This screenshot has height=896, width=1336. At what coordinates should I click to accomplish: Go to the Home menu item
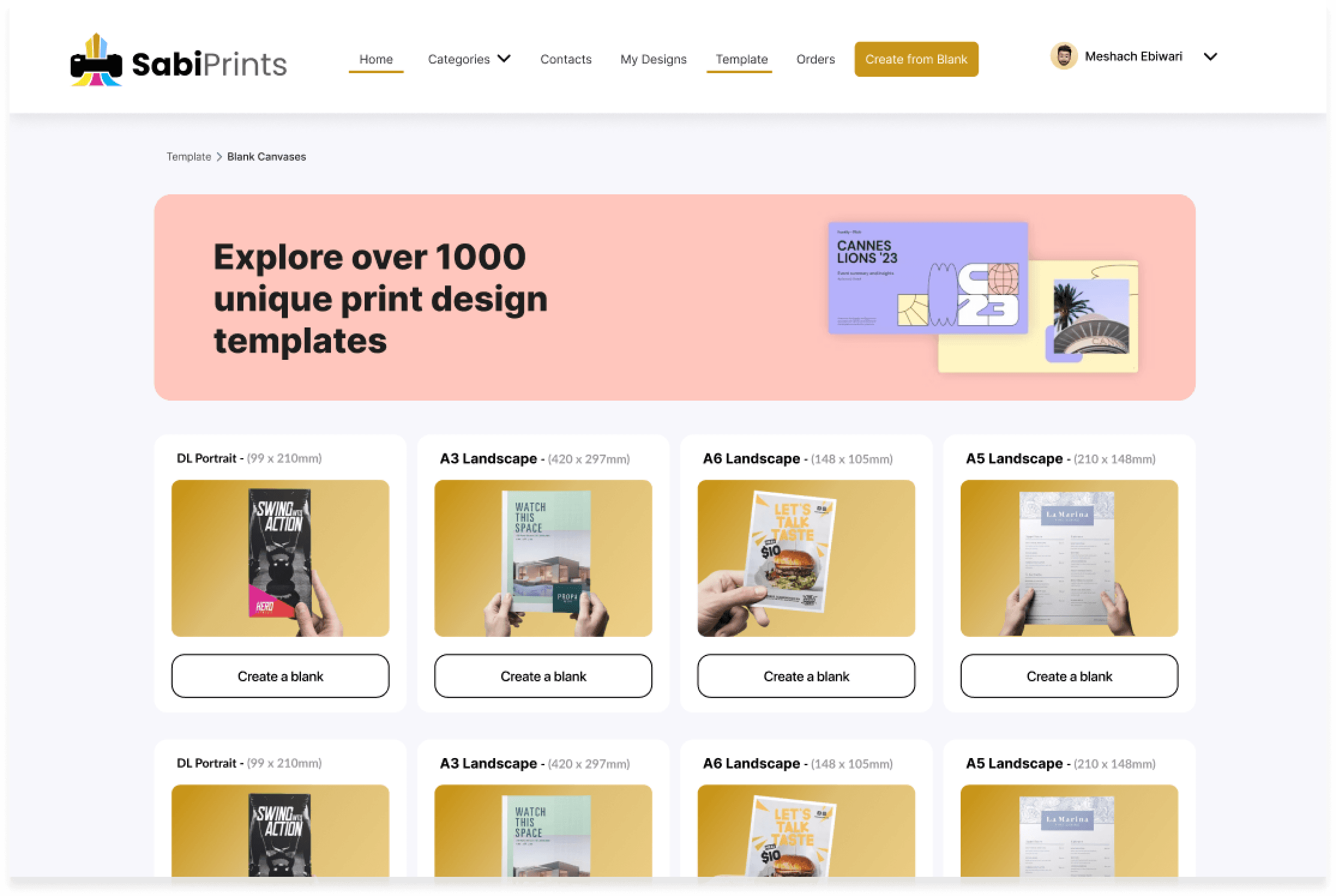[376, 59]
